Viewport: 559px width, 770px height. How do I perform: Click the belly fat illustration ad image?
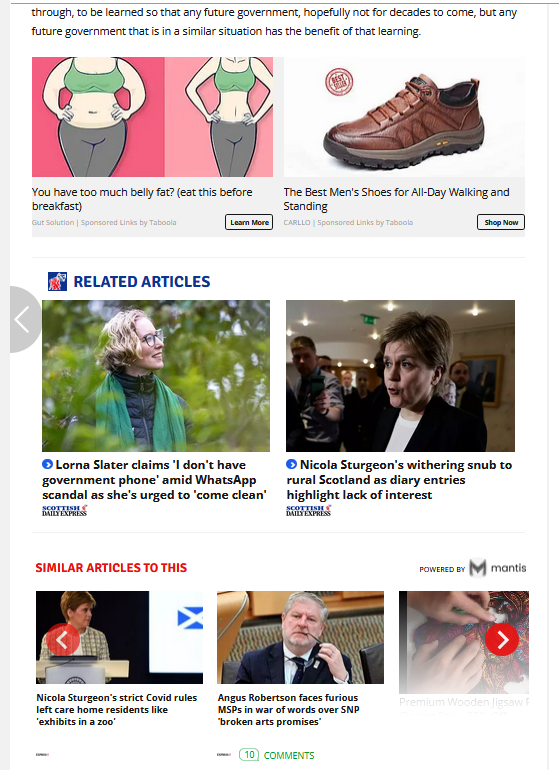pyautogui.click(x=152, y=117)
